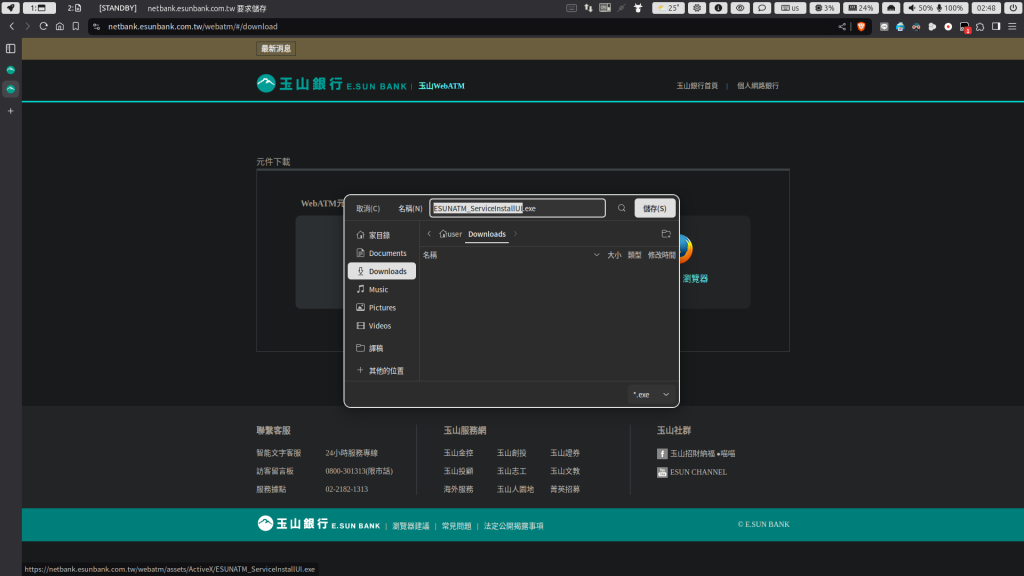Click the search icon in save dialog

(622, 208)
